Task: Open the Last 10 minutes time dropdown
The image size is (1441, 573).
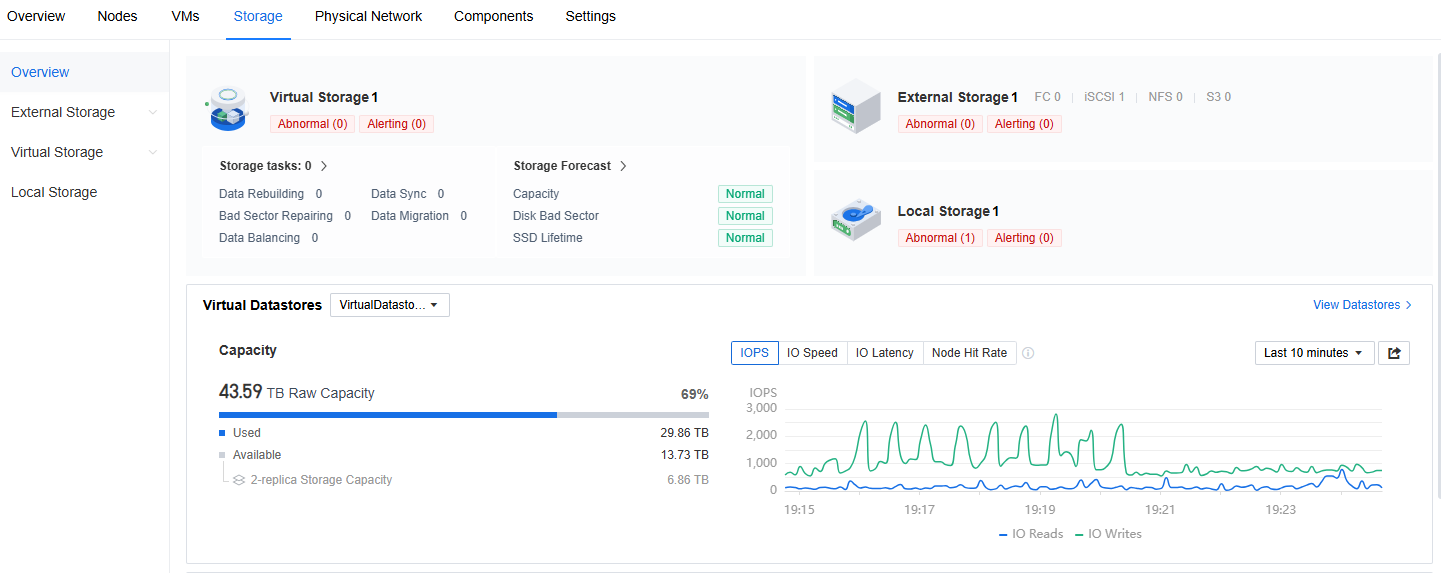Action: click(1315, 353)
